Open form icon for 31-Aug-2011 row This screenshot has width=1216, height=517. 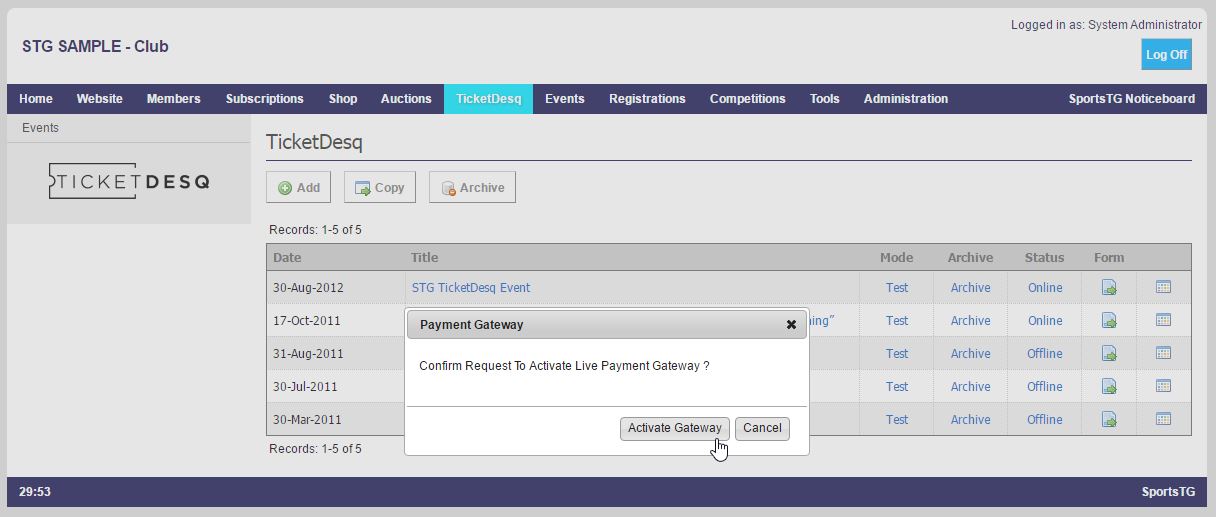1109,354
